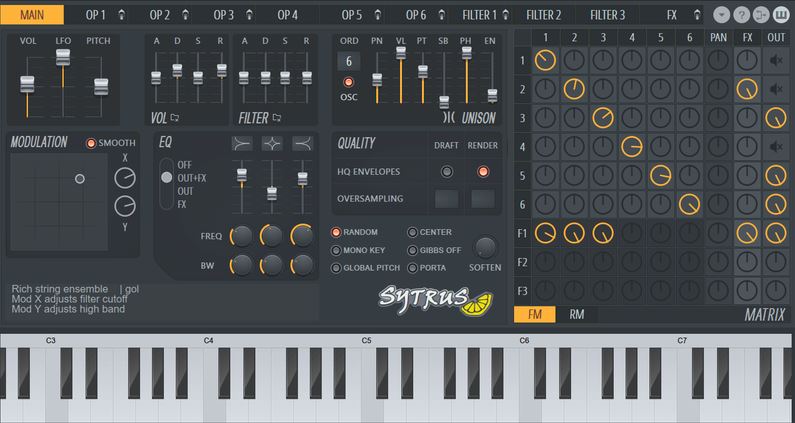
Task: Unmute operator 4 output speaker icon
Action: point(776,147)
